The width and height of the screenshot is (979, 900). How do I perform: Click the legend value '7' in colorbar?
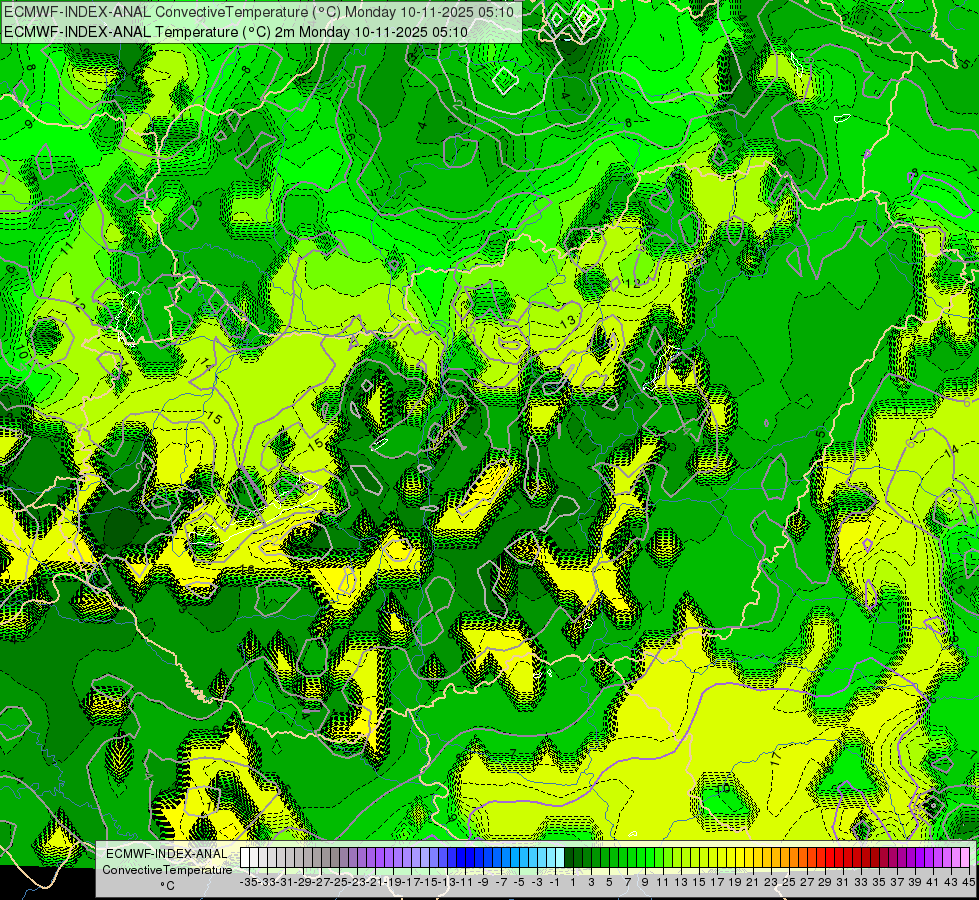pos(627,883)
